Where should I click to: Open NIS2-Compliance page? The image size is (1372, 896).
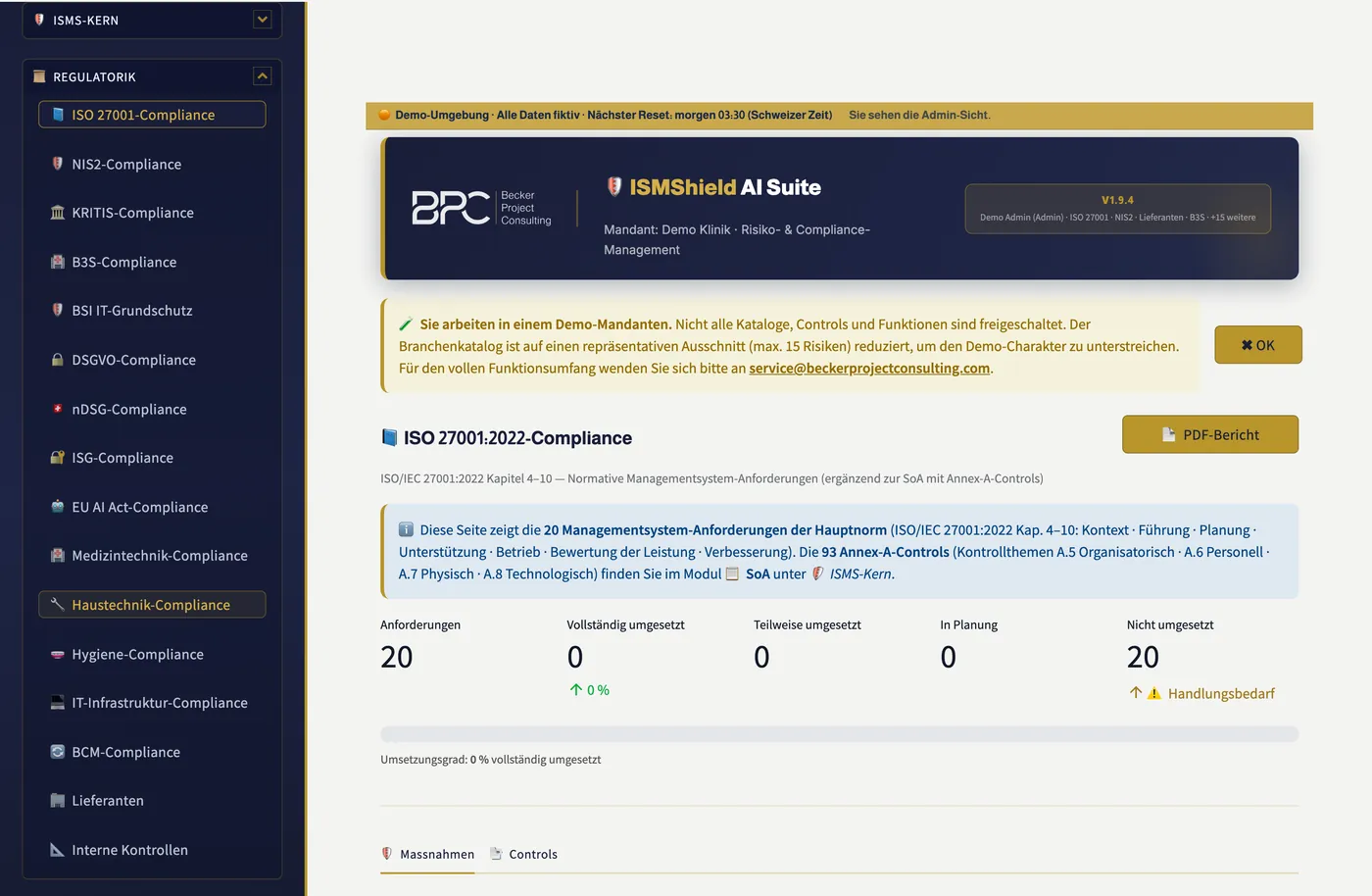tap(152, 164)
